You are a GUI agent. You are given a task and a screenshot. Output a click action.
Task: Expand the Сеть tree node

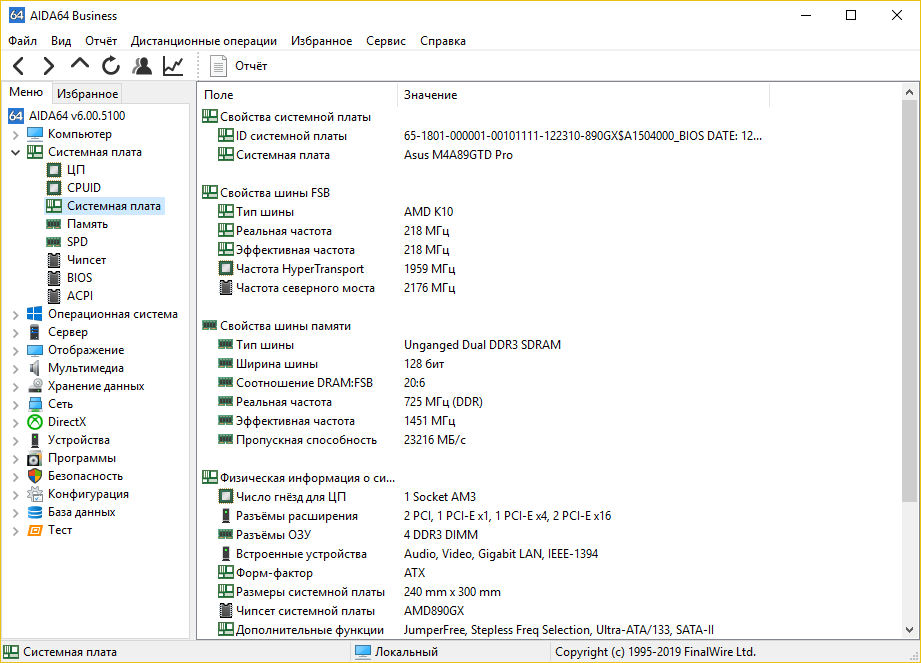(15, 405)
